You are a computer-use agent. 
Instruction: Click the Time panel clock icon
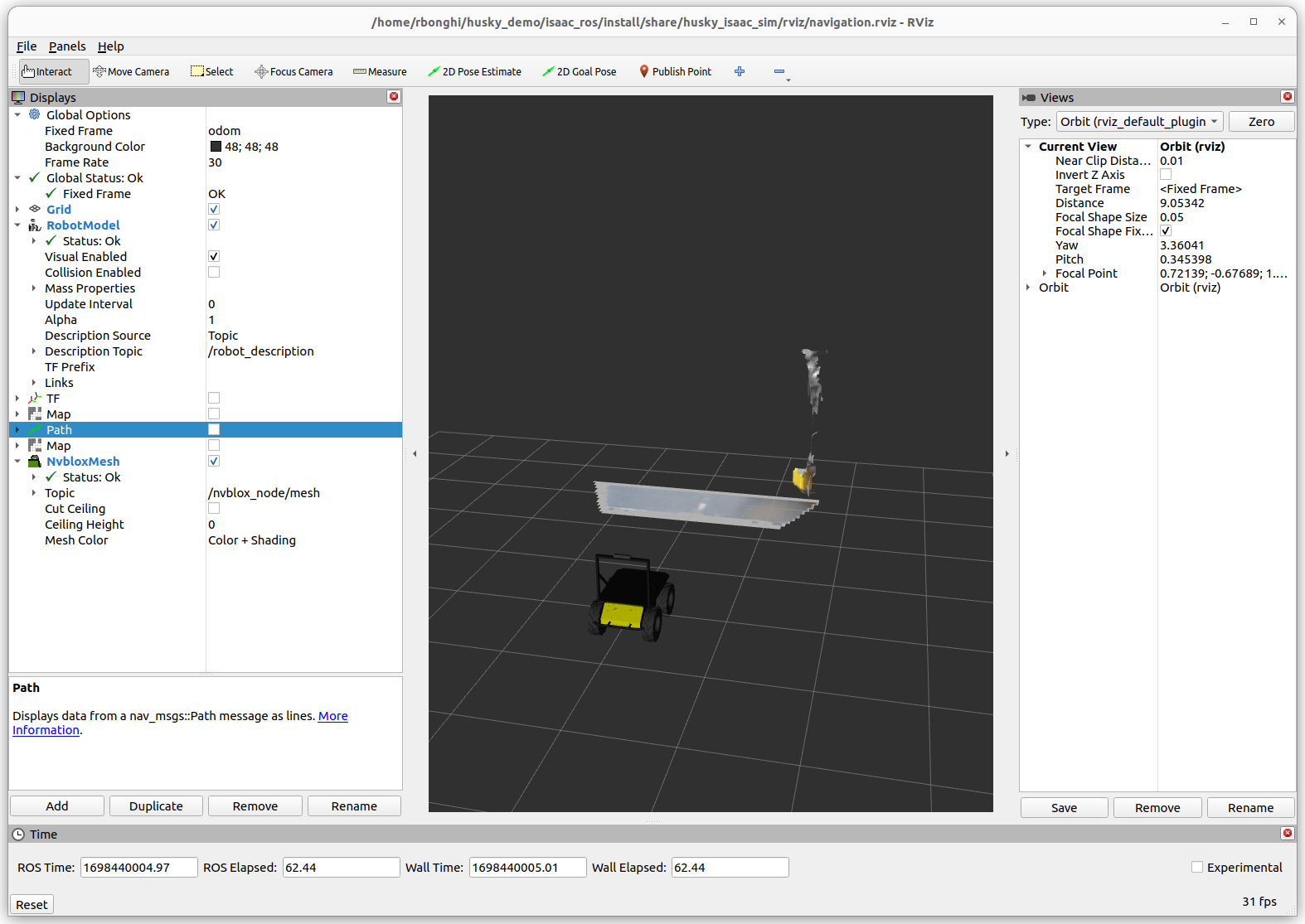18,835
